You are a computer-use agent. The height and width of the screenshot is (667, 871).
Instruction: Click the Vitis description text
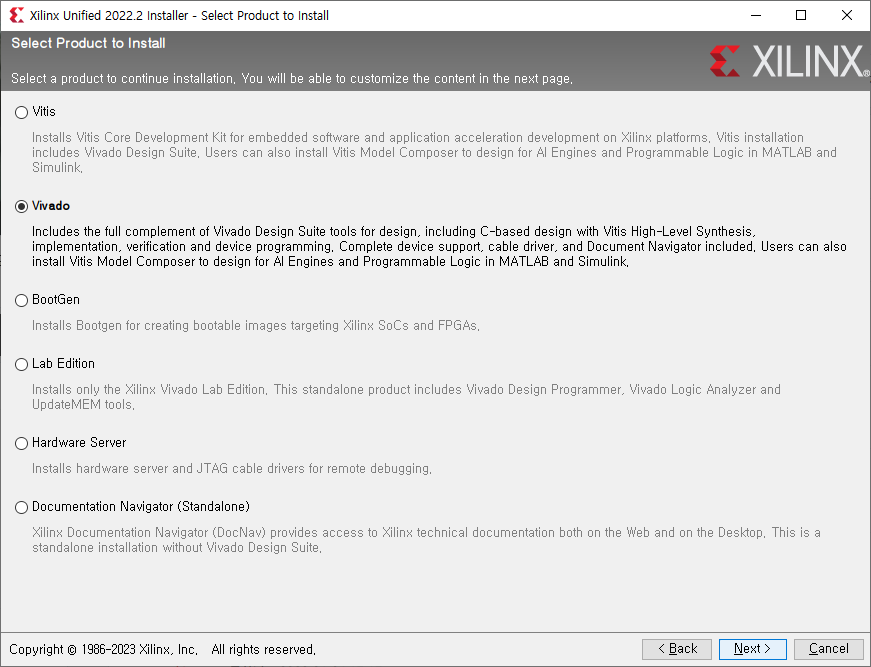pos(434,152)
